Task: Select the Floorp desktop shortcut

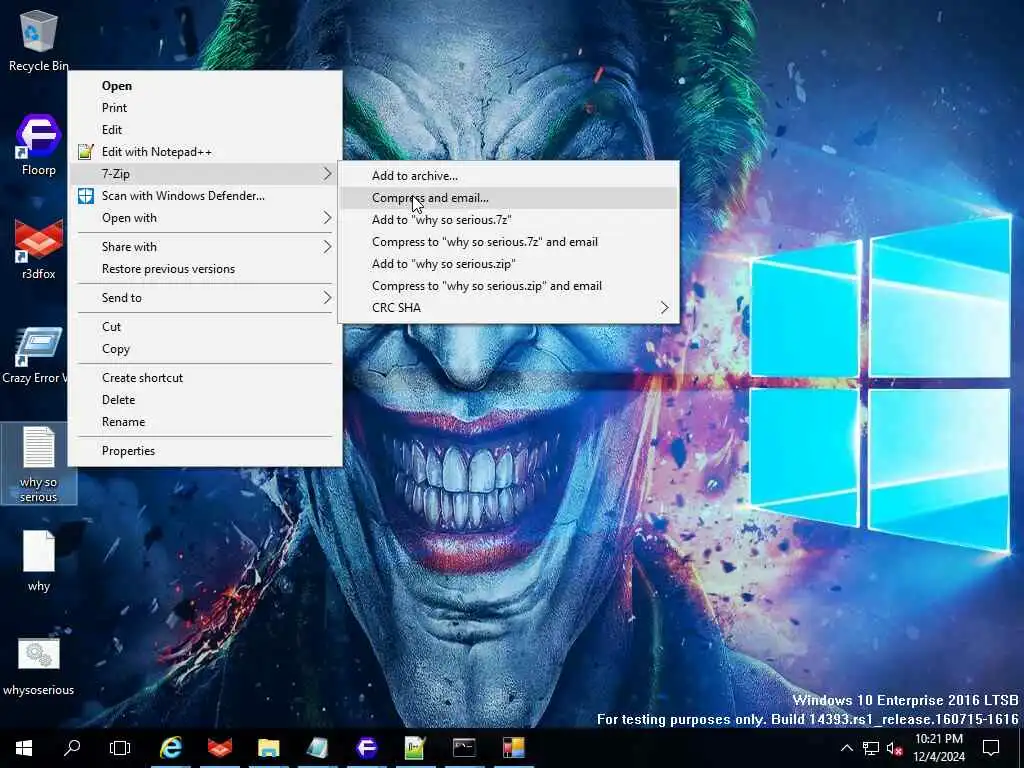Action: coord(39,145)
